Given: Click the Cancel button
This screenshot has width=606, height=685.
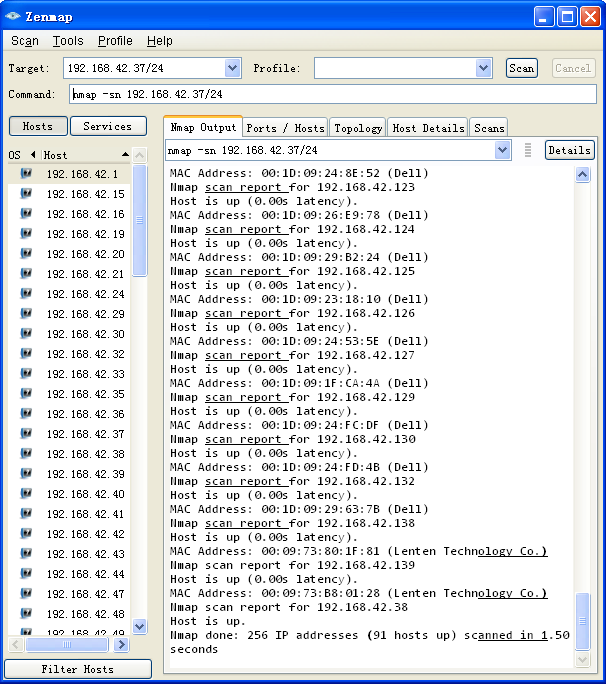Looking at the screenshot, I should (x=573, y=68).
